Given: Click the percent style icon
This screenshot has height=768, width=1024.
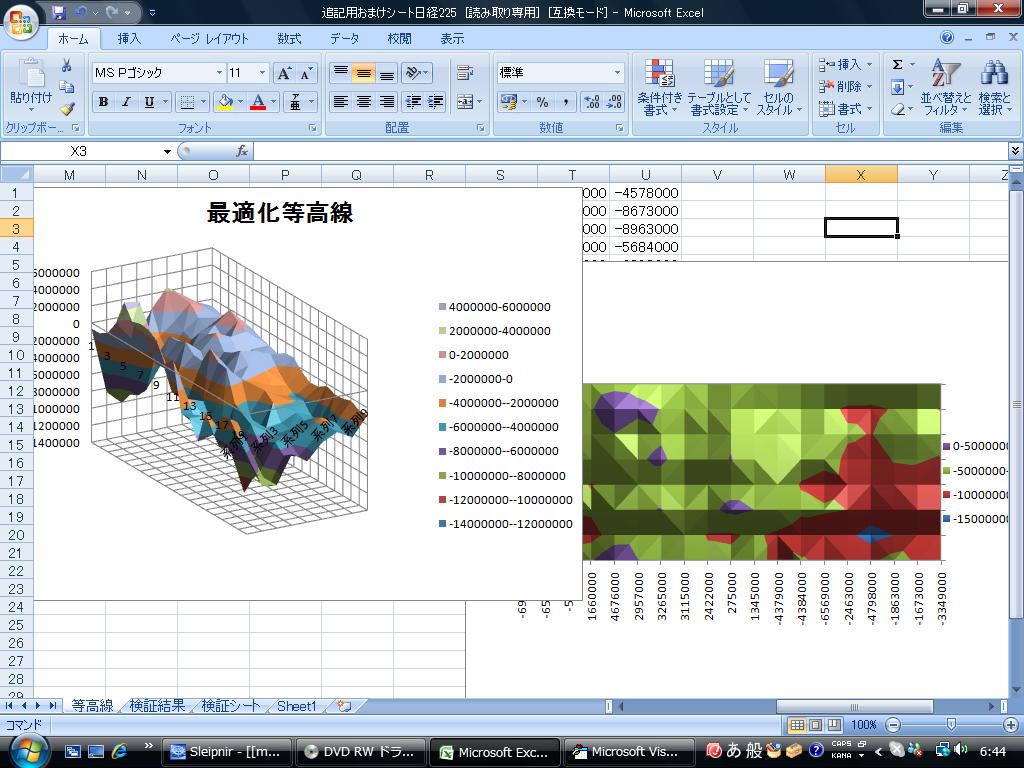Looking at the screenshot, I should click(x=542, y=102).
